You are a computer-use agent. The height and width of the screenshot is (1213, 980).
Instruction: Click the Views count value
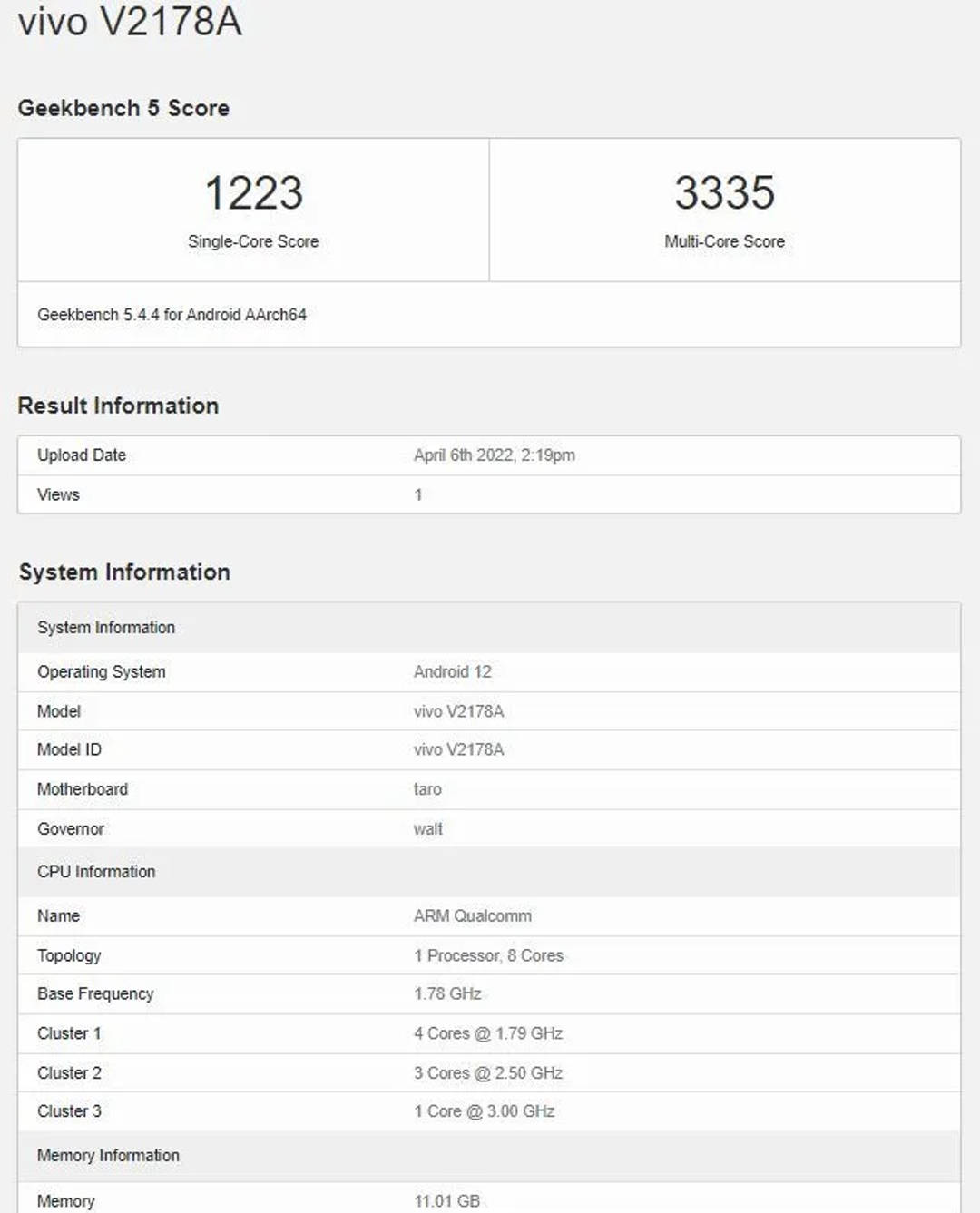[416, 494]
